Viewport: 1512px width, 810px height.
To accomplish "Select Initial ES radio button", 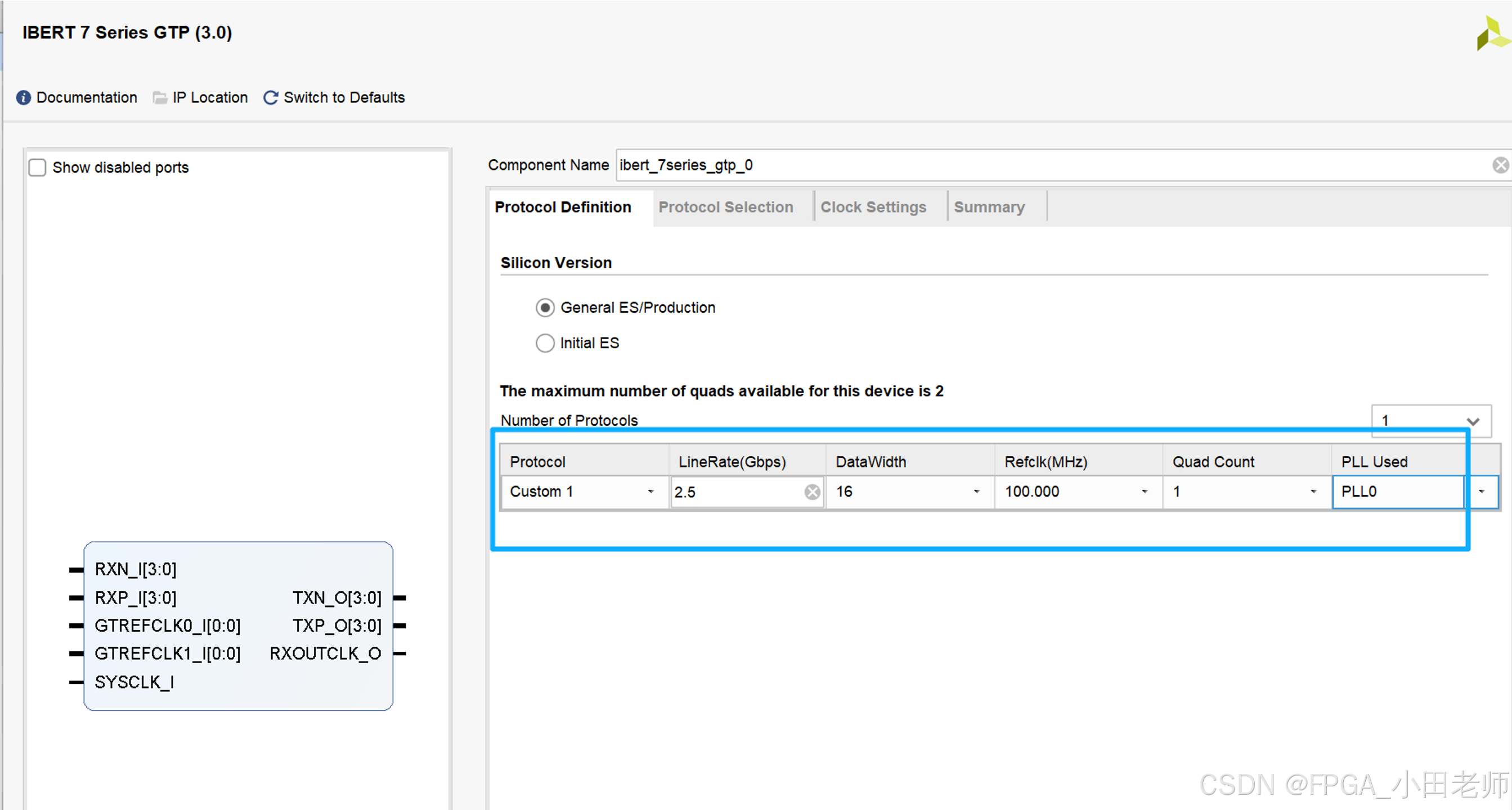I will pyautogui.click(x=545, y=343).
